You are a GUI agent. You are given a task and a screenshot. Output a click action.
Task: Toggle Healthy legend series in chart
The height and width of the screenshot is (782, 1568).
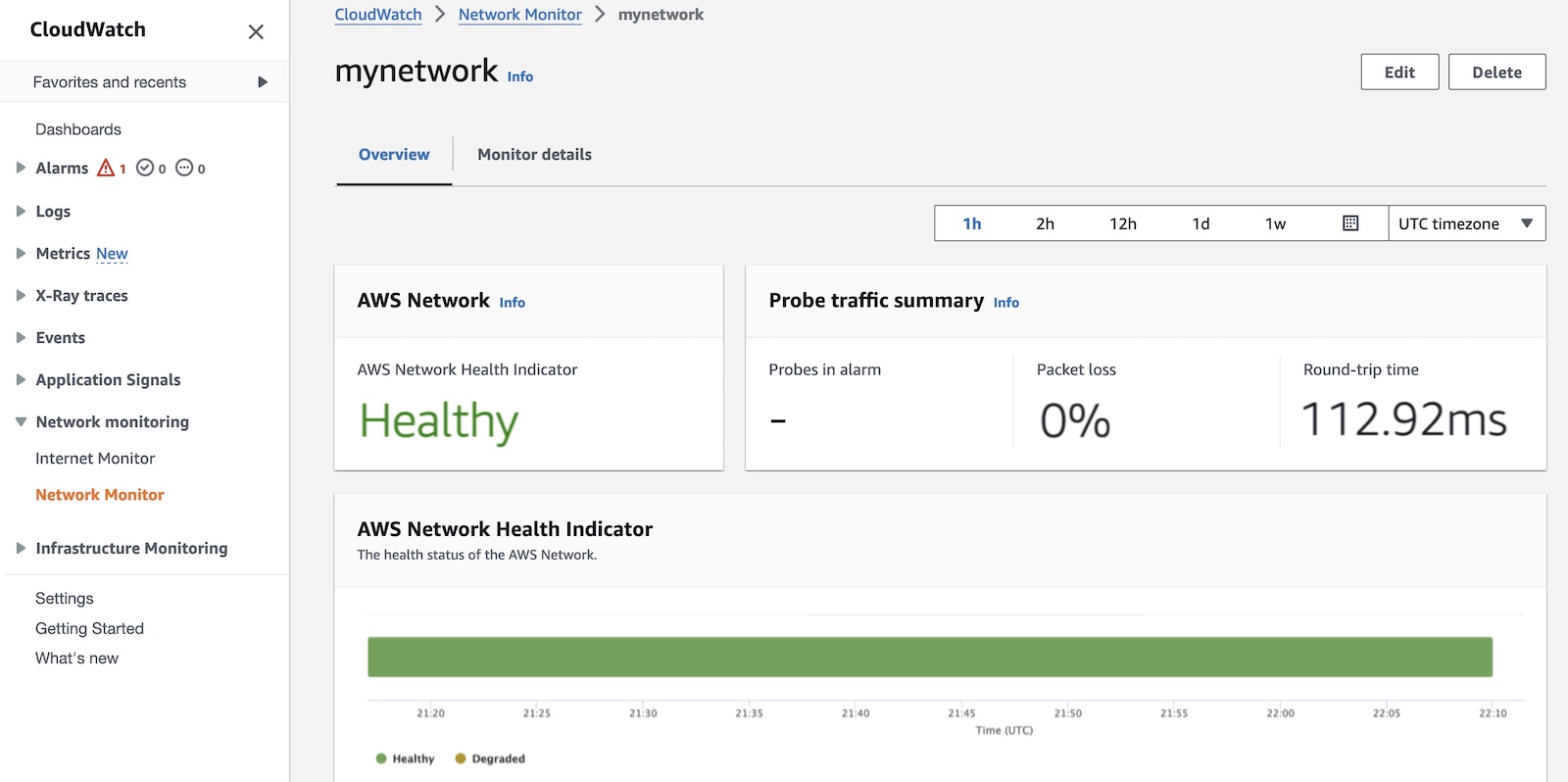(x=405, y=758)
